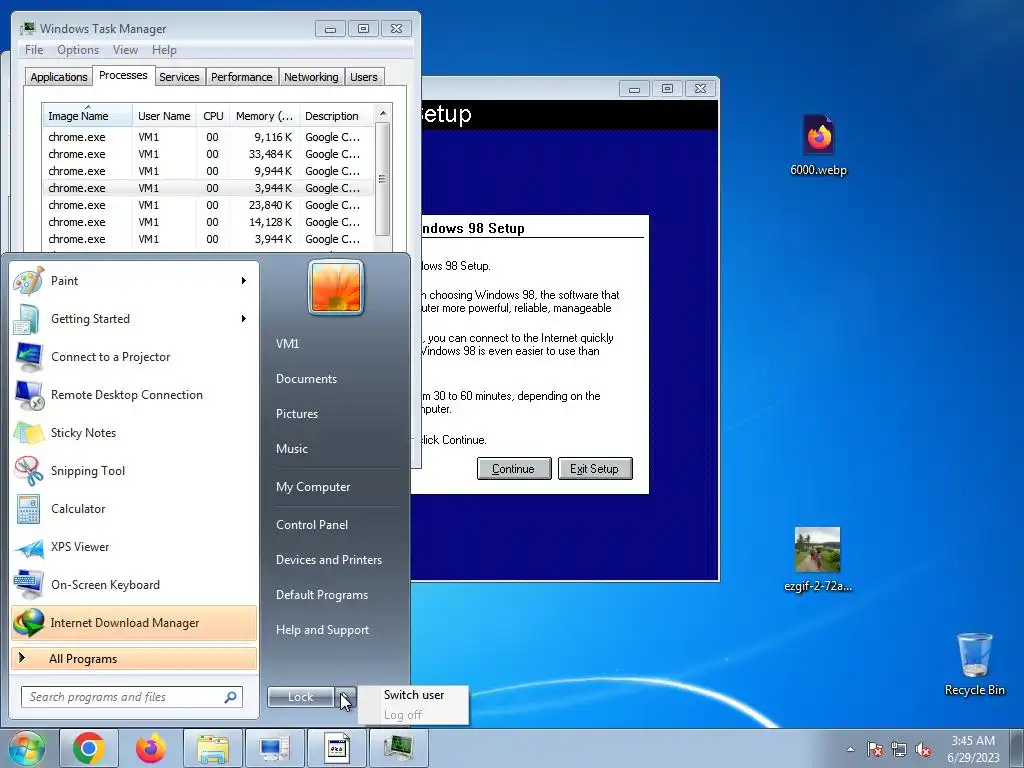Click the user account flower picture

(x=336, y=287)
